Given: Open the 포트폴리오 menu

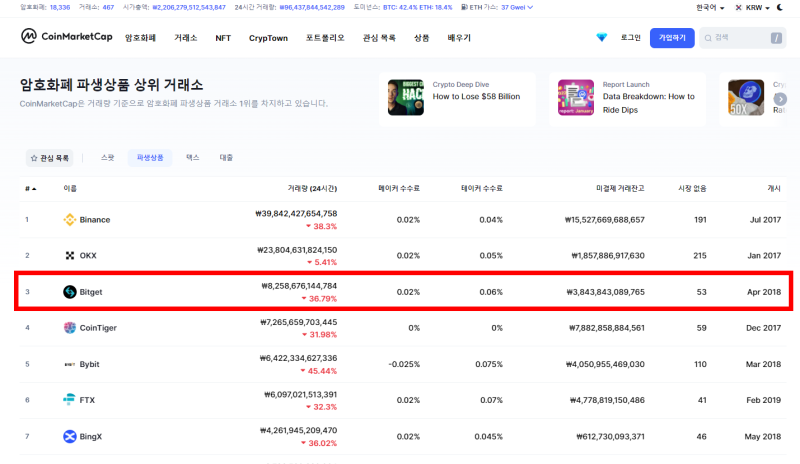Looking at the screenshot, I should [325, 38].
